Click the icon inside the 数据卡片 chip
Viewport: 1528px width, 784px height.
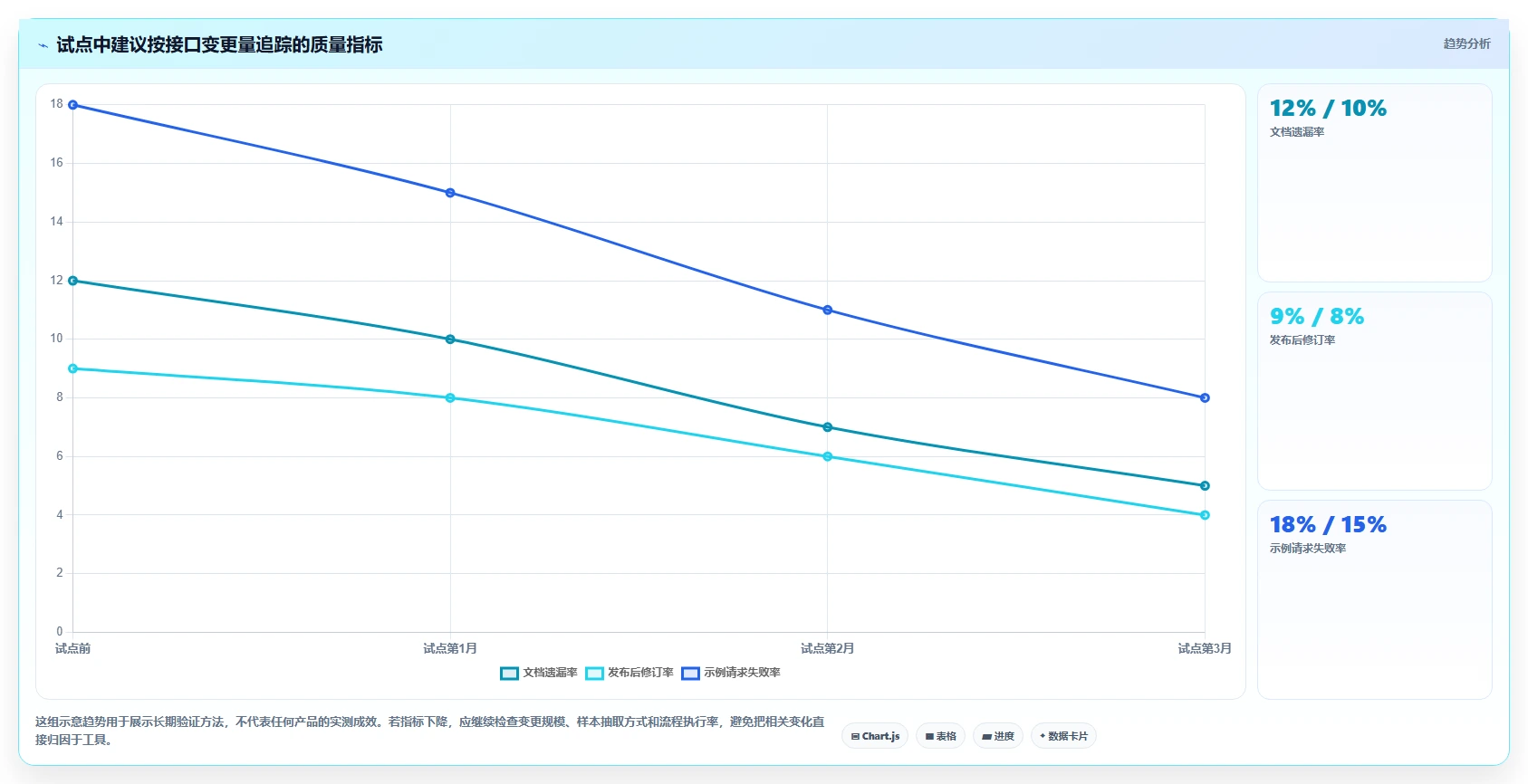pos(1043,736)
